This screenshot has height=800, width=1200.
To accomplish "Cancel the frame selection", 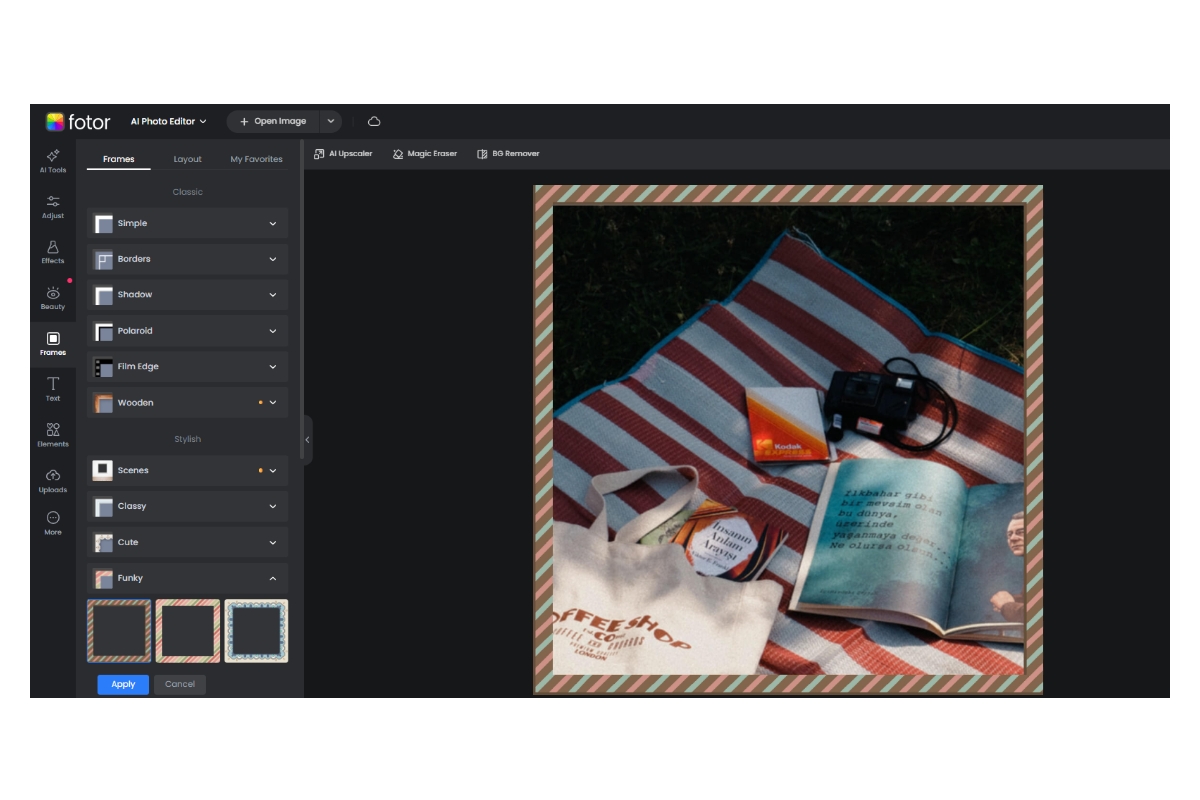I will coord(179,684).
